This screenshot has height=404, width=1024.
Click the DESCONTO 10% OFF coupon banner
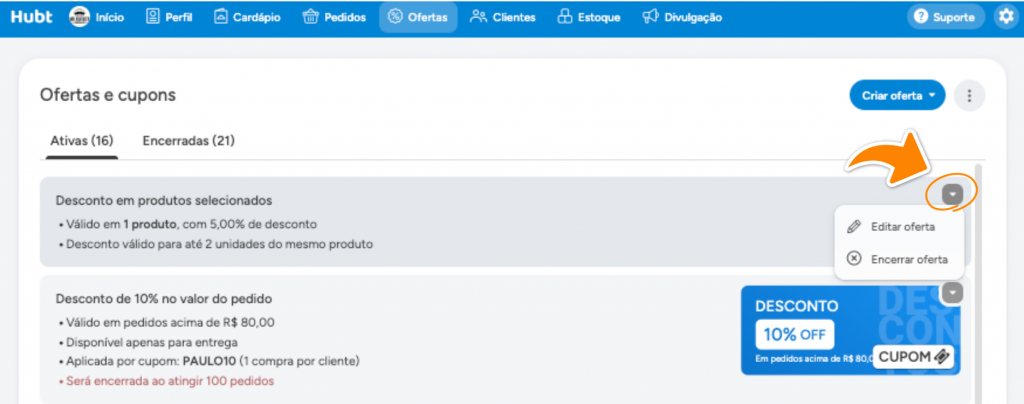850,330
